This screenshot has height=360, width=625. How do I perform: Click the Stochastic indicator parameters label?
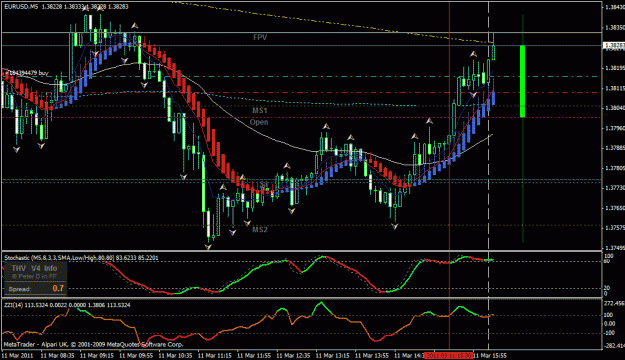pos(81,258)
